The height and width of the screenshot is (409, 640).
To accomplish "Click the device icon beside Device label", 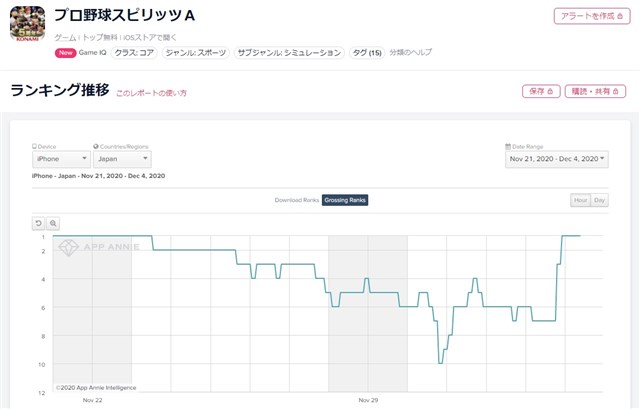I will (x=34, y=147).
